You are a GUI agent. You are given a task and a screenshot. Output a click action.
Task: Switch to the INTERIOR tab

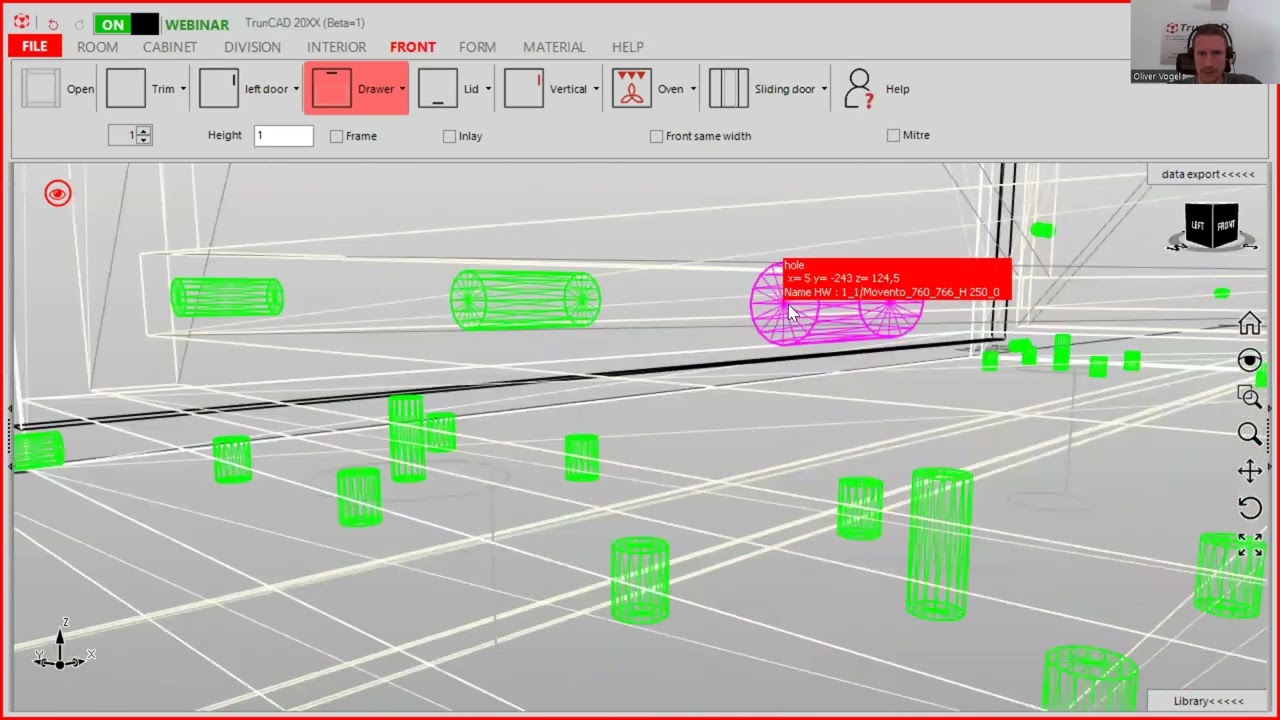coord(336,47)
